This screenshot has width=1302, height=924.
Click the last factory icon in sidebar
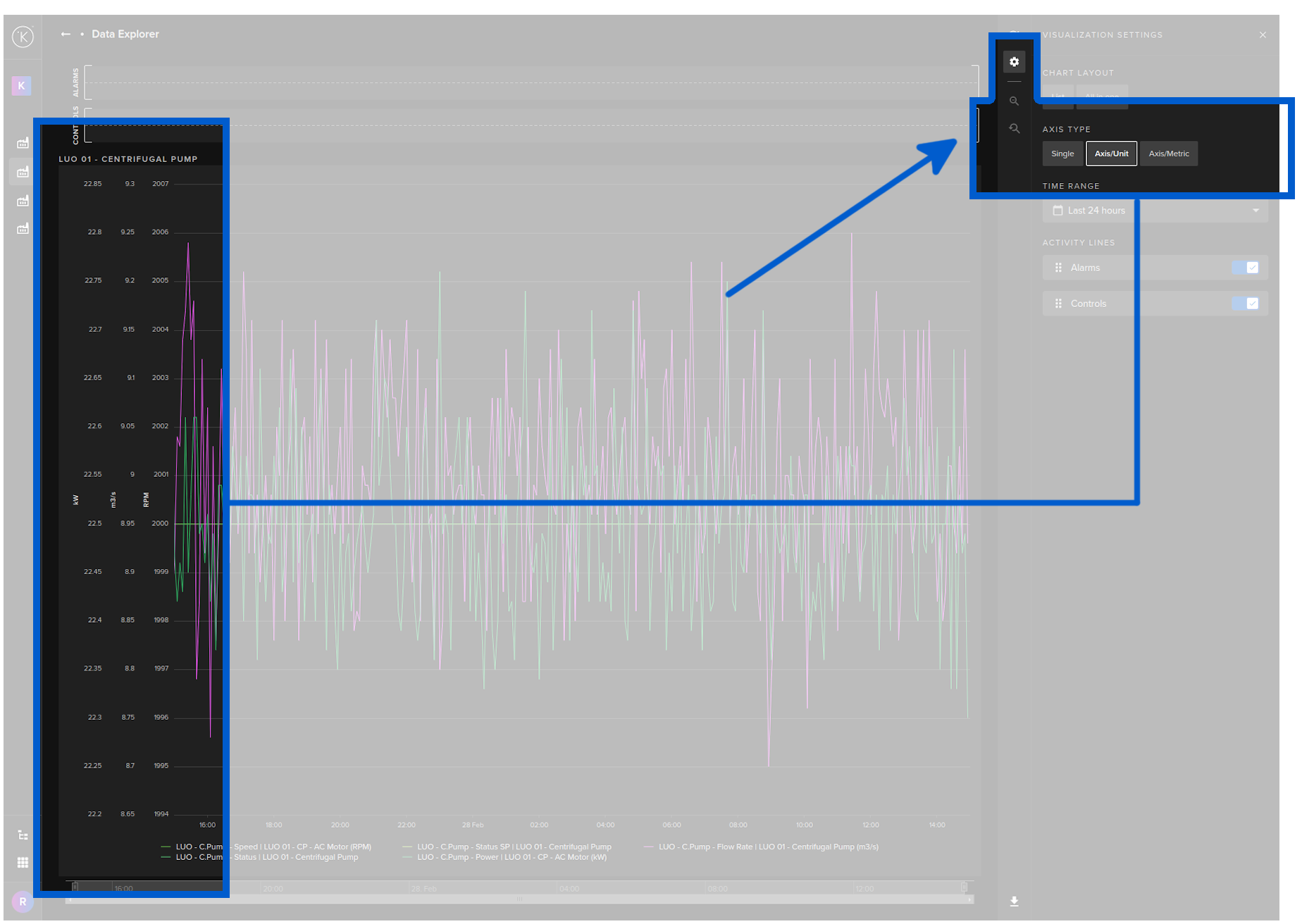tap(23, 229)
